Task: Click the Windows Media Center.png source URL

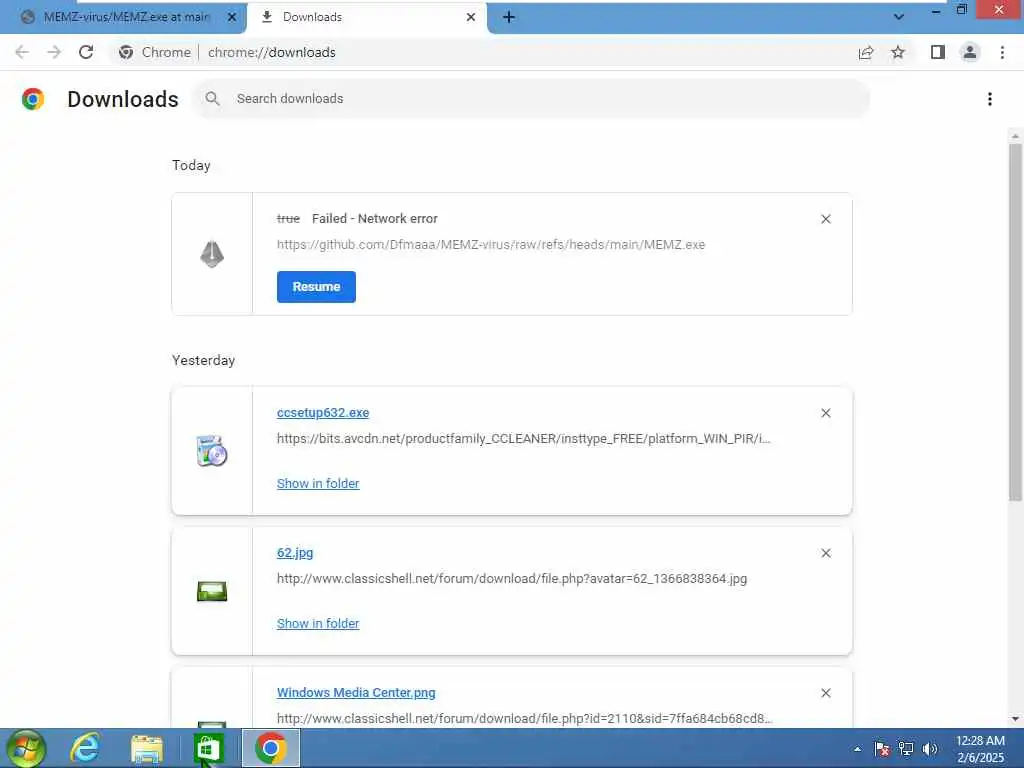Action: coord(524,718)
